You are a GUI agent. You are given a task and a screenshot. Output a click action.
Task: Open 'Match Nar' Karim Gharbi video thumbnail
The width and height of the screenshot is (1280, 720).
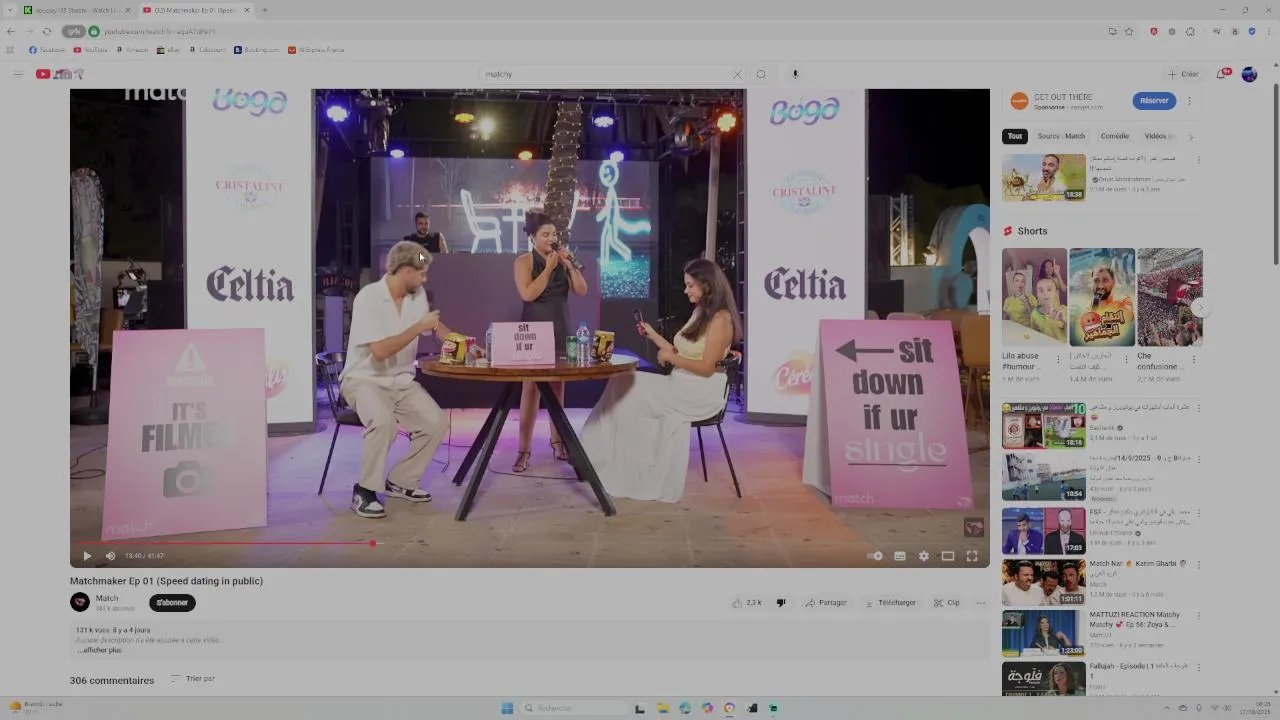click(x=1043, y=582)
